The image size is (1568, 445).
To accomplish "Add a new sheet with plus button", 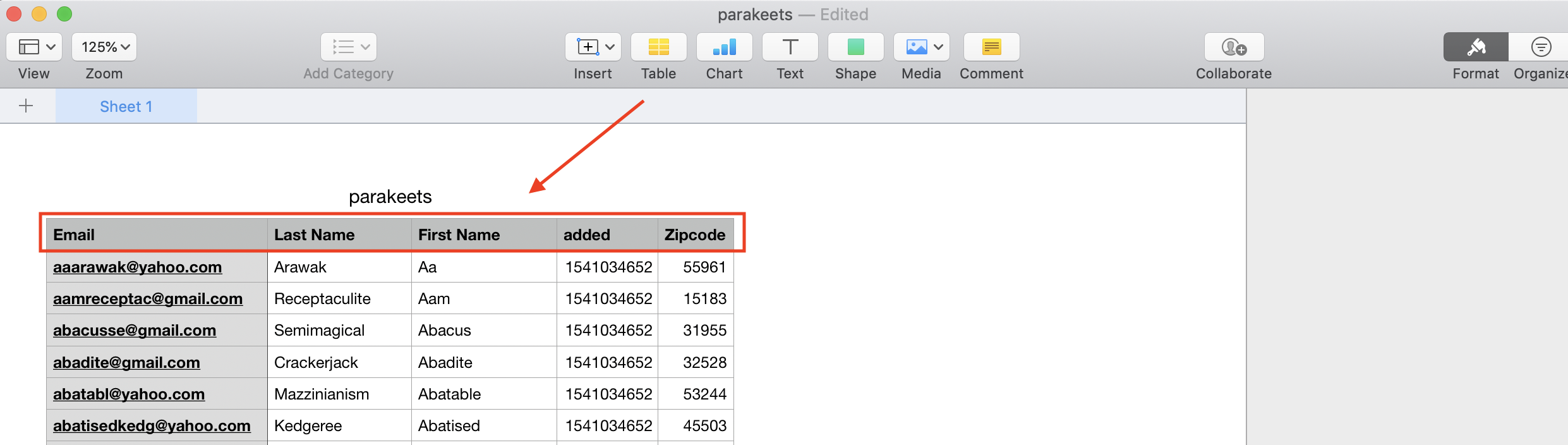I will click(26, 106).
